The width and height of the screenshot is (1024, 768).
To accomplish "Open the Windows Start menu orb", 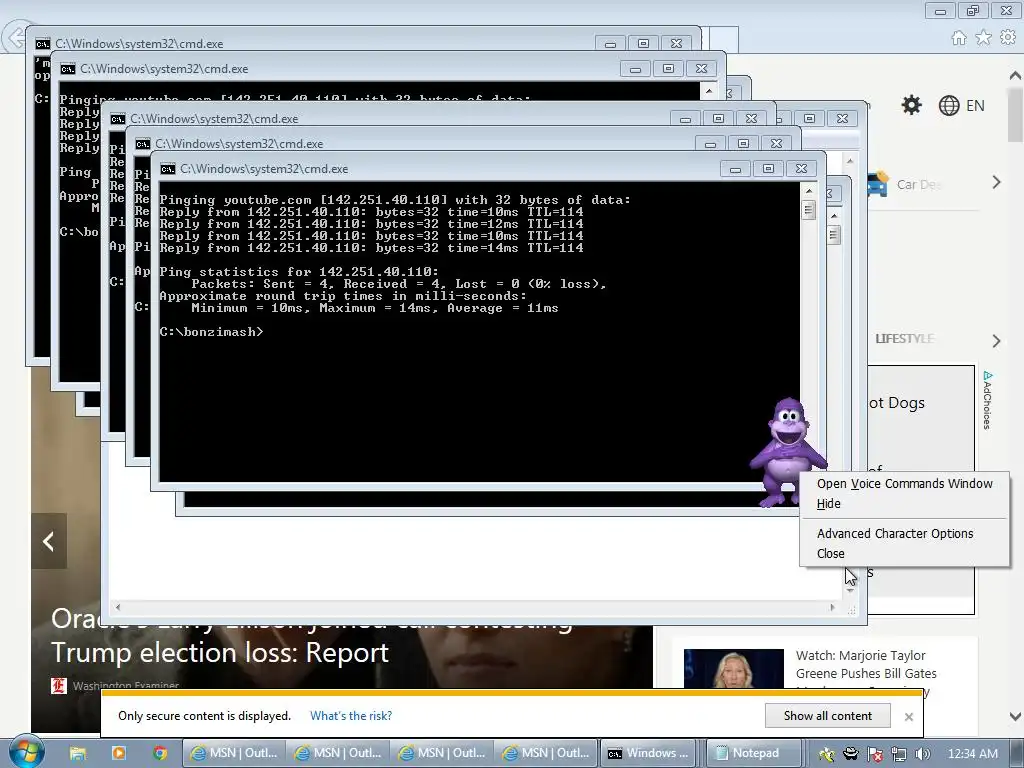I will coord(26,752).
